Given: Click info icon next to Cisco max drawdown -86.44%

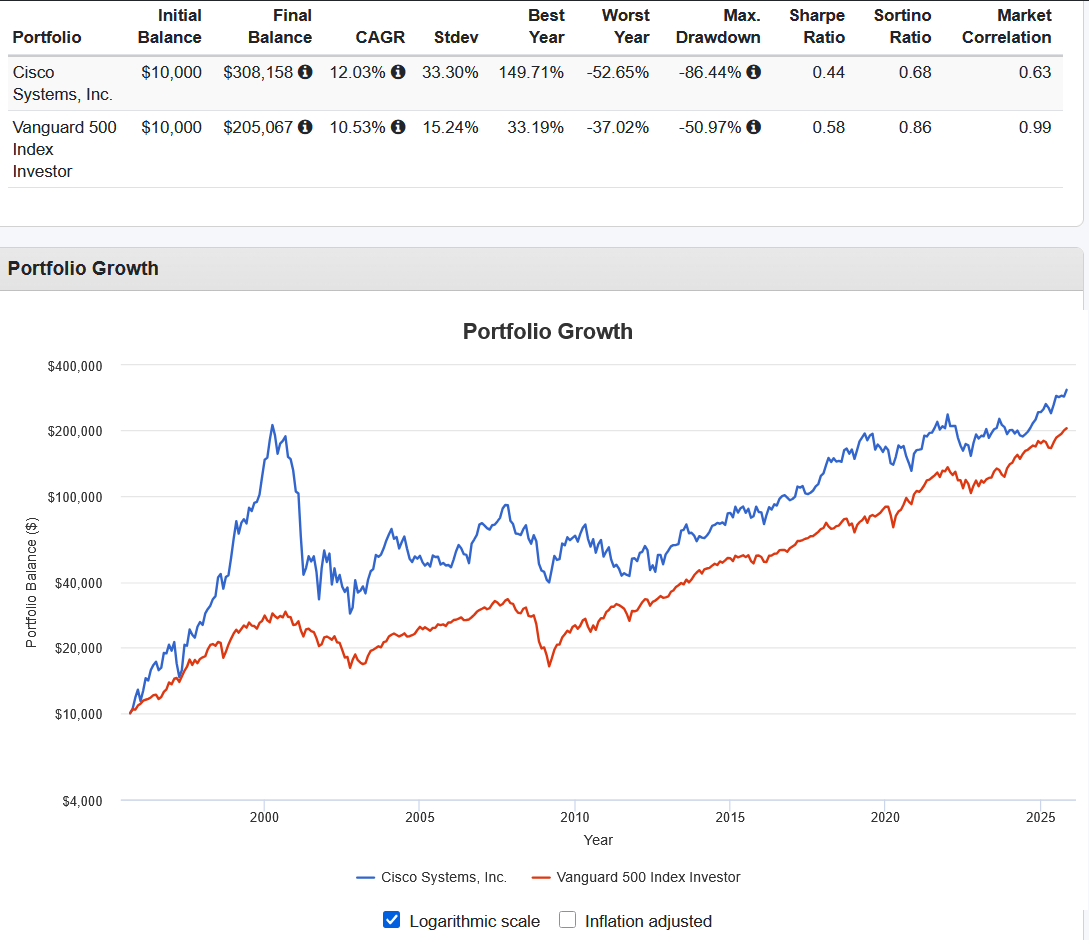Looking at the screenshot, I should pyautogui.click(x=754, y=72).
